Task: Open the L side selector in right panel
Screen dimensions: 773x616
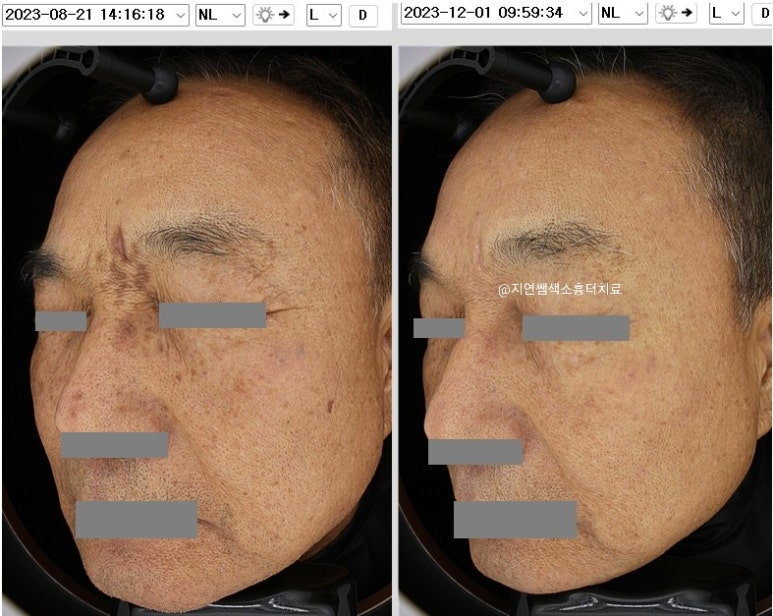Action: [726, 13]
